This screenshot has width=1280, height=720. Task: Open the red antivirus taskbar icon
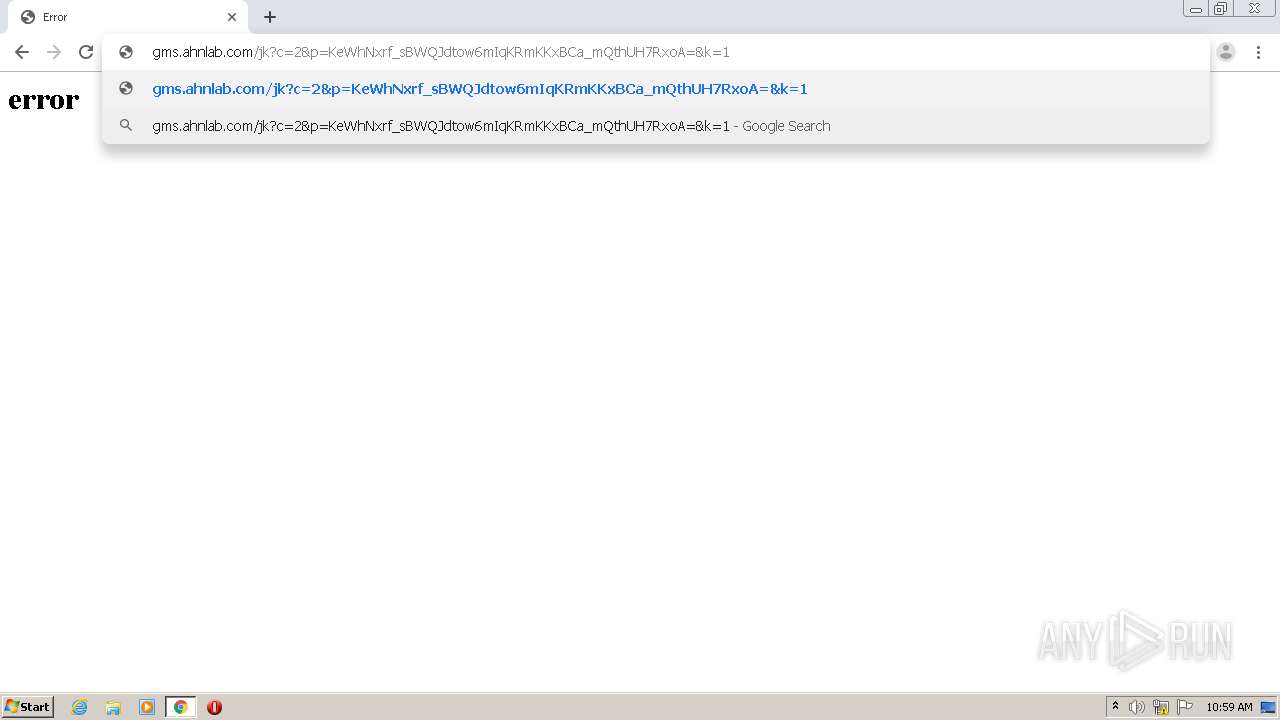214,707
